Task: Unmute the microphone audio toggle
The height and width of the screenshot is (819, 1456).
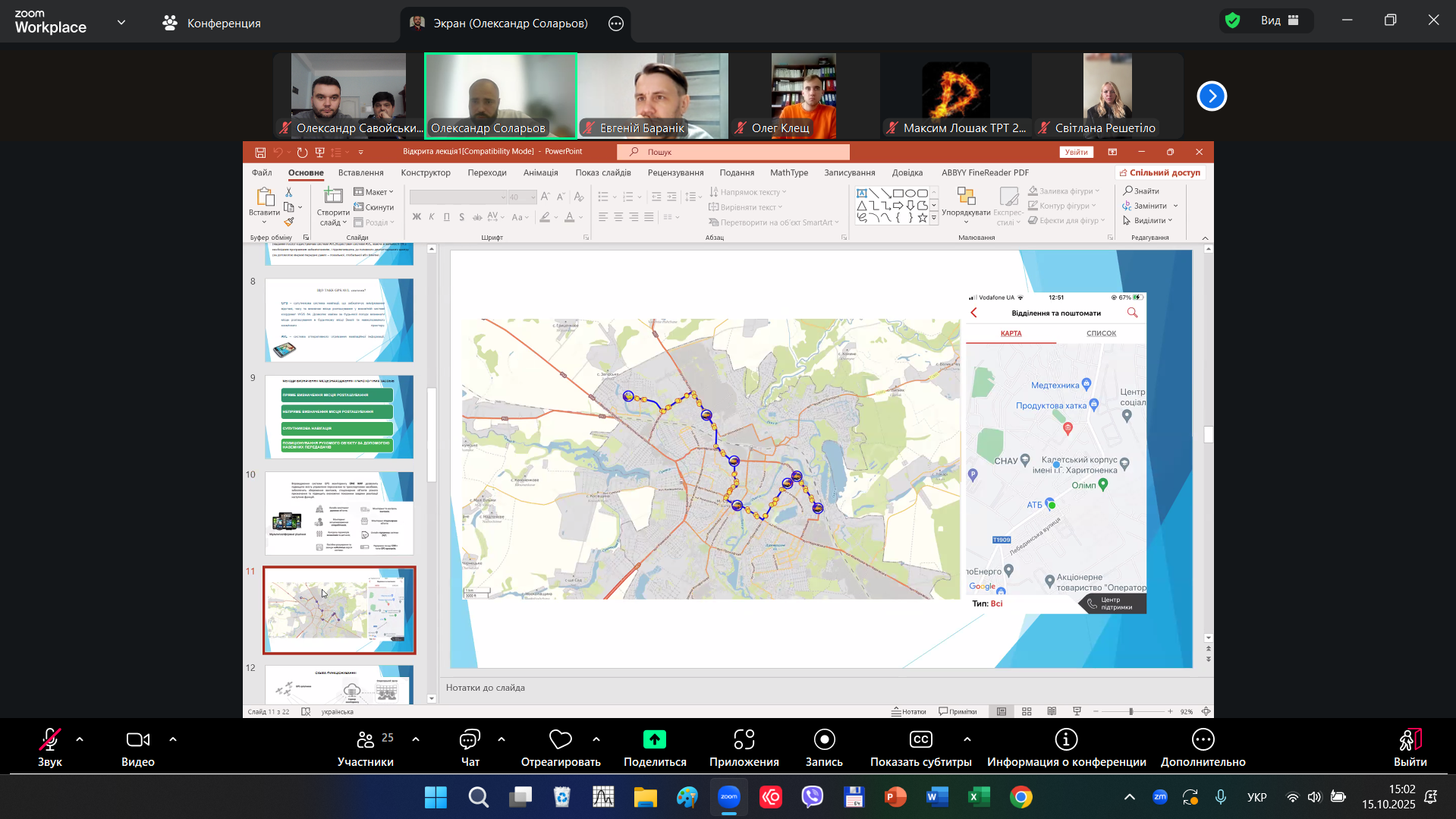Action: coord(50,740)
